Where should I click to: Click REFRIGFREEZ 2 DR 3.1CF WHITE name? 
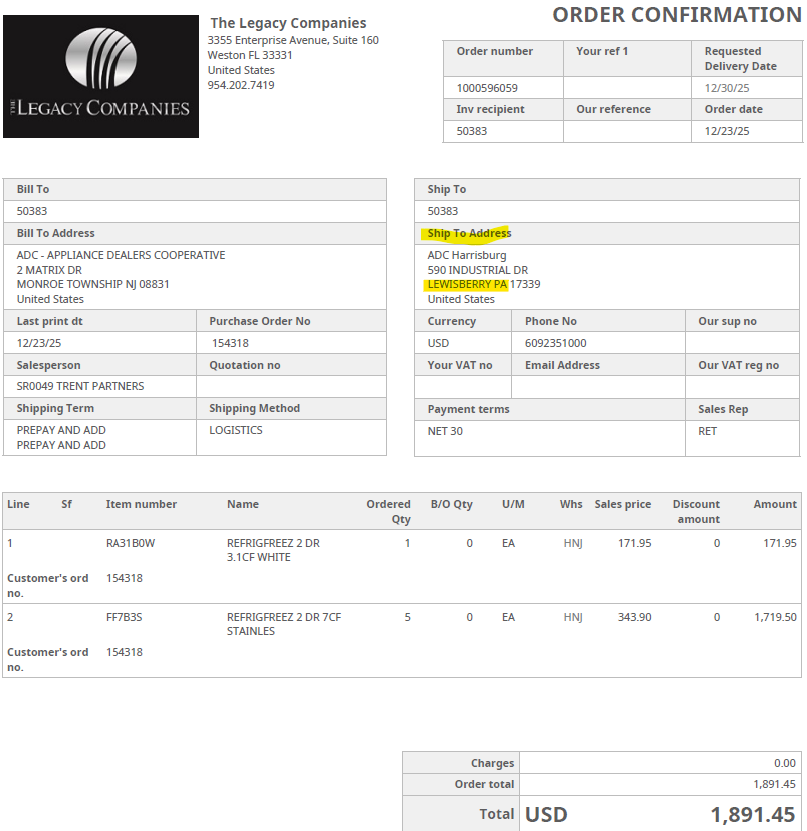[x=273, y=550]
